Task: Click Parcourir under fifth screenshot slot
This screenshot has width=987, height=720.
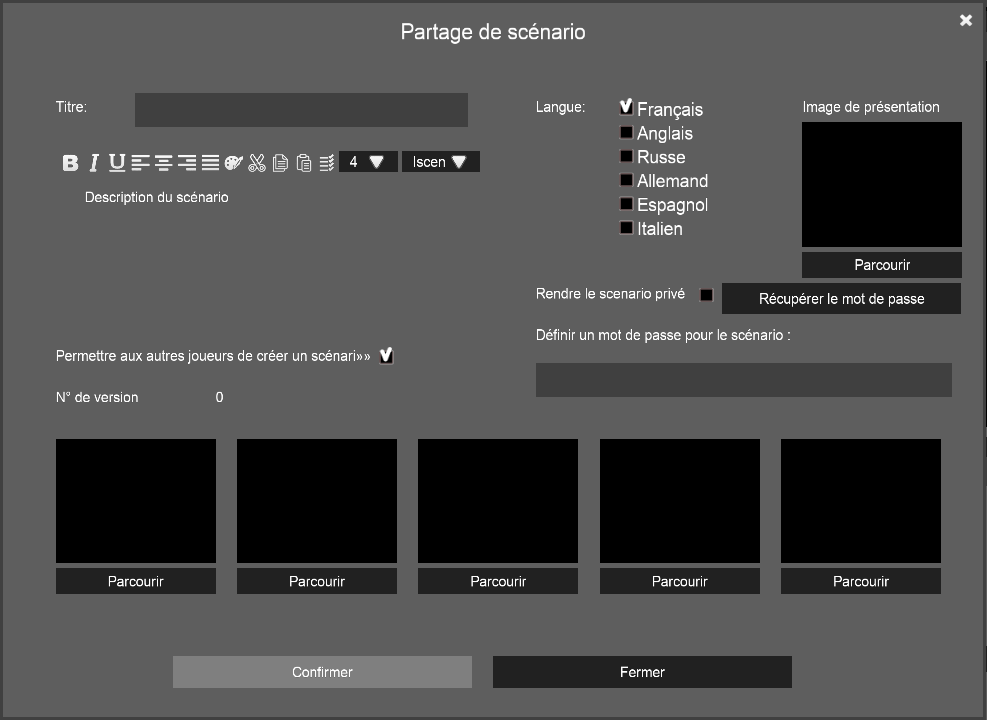Action: [x=860, y=581]
